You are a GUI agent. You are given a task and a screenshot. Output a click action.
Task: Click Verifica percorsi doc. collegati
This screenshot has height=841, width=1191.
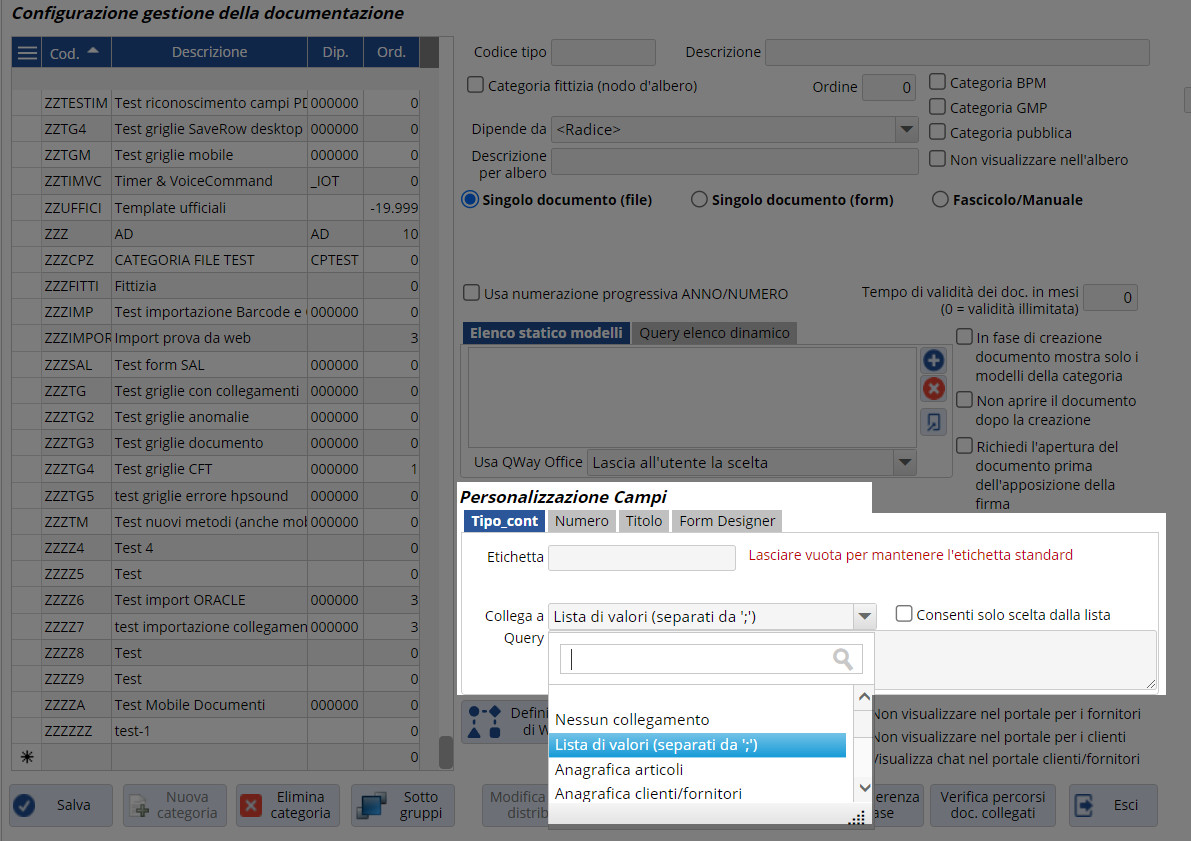point(992,805)
